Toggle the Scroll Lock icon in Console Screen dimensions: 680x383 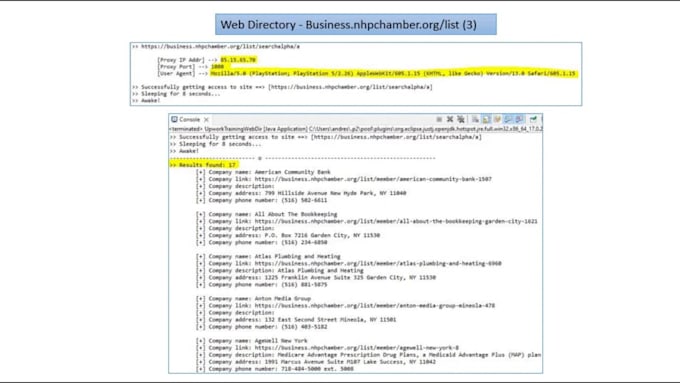(486, 119)
